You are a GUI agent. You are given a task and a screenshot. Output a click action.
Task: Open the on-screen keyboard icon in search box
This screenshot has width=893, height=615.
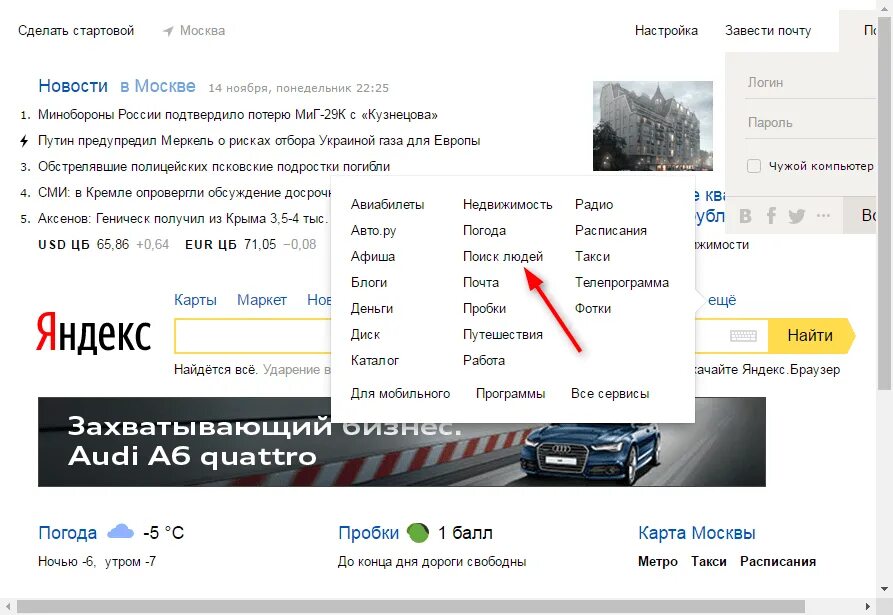(743, 336)
